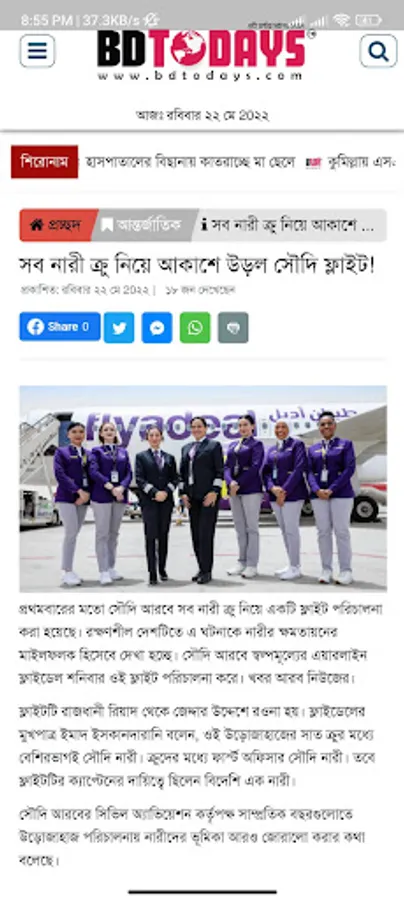Share article via Facebook Share button
This screenshot has width=404, height=900.
pyautogui.click(x=60, y=327)
